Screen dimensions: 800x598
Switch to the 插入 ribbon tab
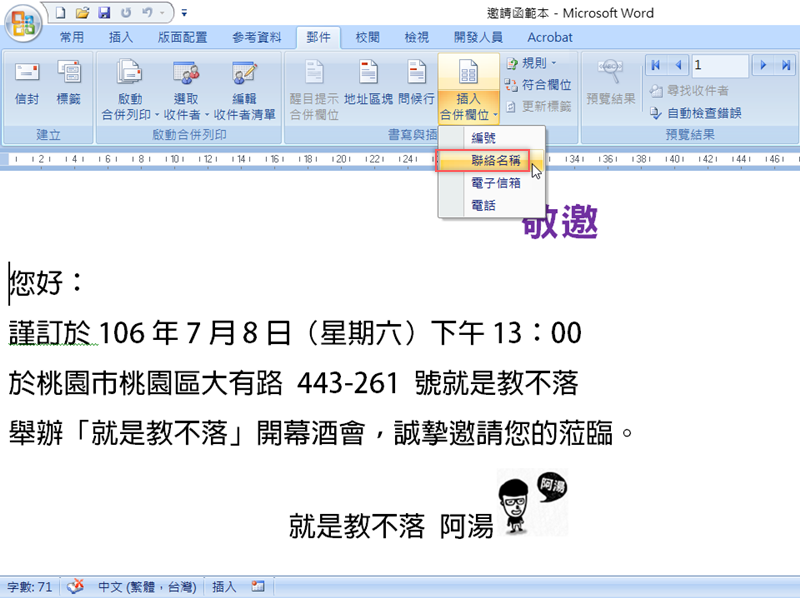[120, 37]
